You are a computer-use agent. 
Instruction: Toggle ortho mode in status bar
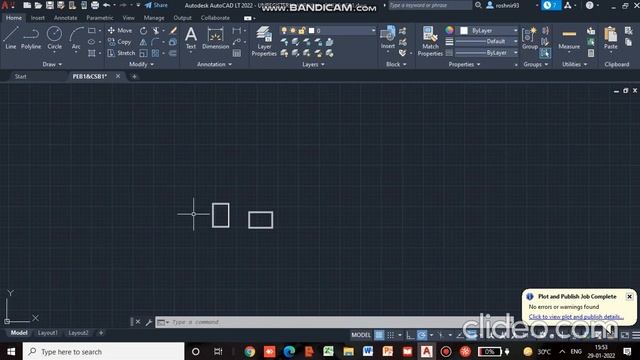point(410,335)
